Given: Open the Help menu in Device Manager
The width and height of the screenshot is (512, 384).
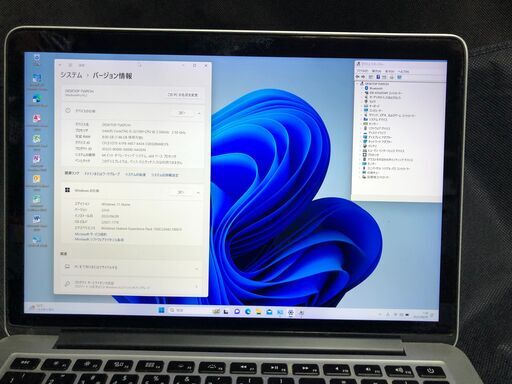Looking at the screenshot, I should (404, 71).
